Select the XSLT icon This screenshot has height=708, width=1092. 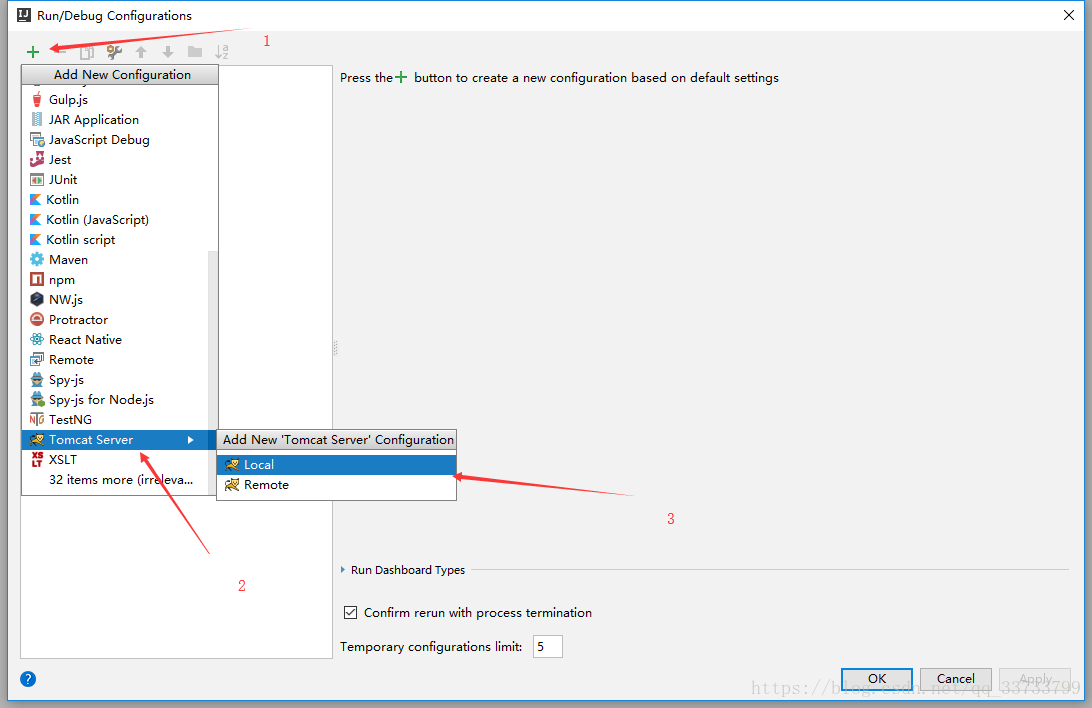[x=37, y=459]
